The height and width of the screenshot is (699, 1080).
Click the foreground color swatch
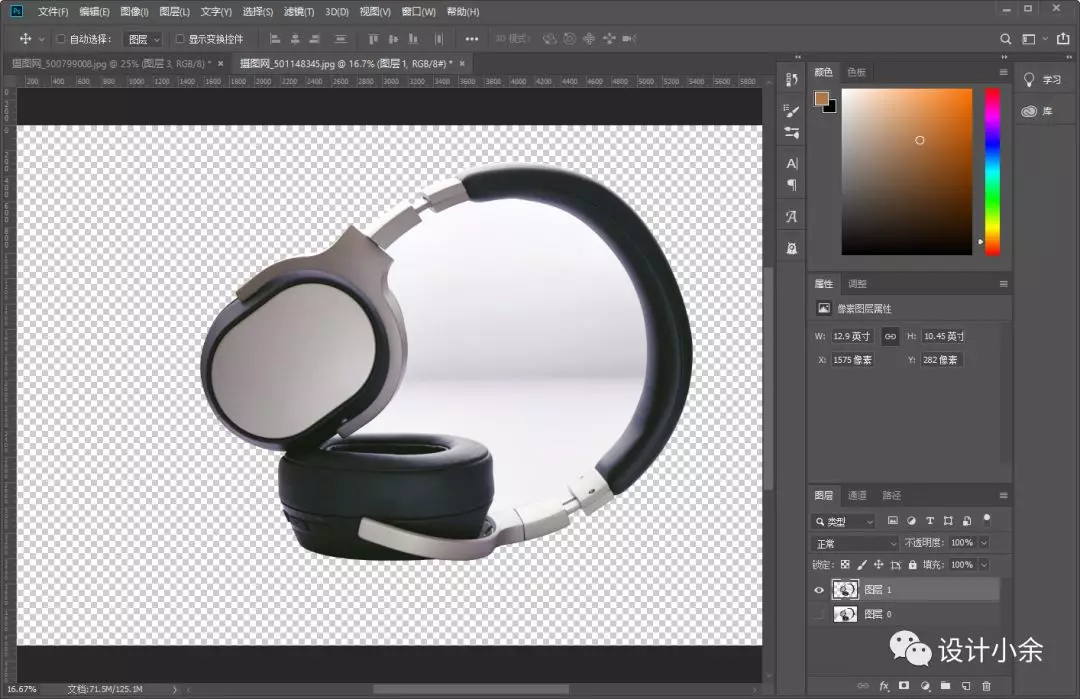(821, 98)
